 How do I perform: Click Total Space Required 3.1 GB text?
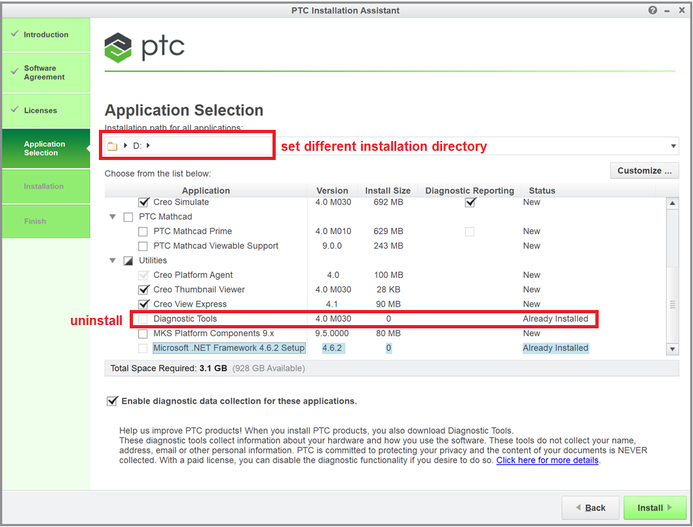[168, 368]
